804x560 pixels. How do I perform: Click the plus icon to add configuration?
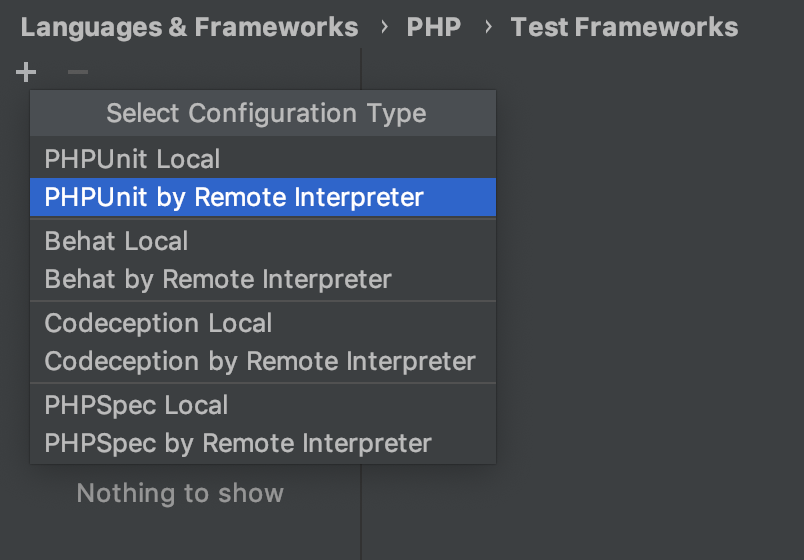pos(26,72)
